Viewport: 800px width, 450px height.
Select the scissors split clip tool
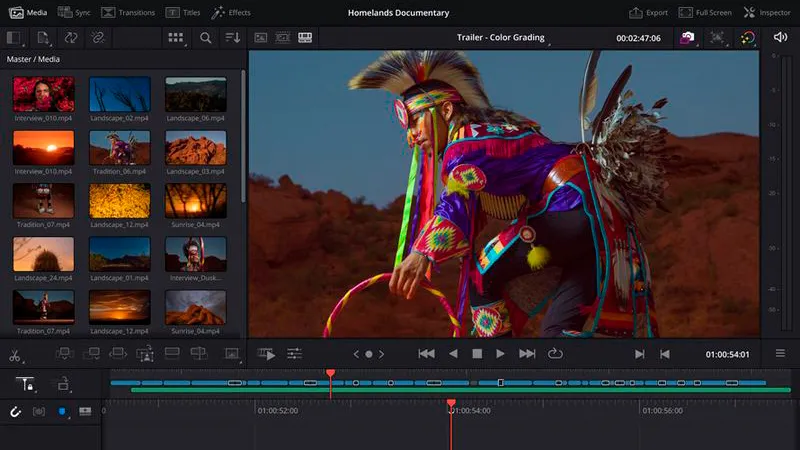point(14,356)
